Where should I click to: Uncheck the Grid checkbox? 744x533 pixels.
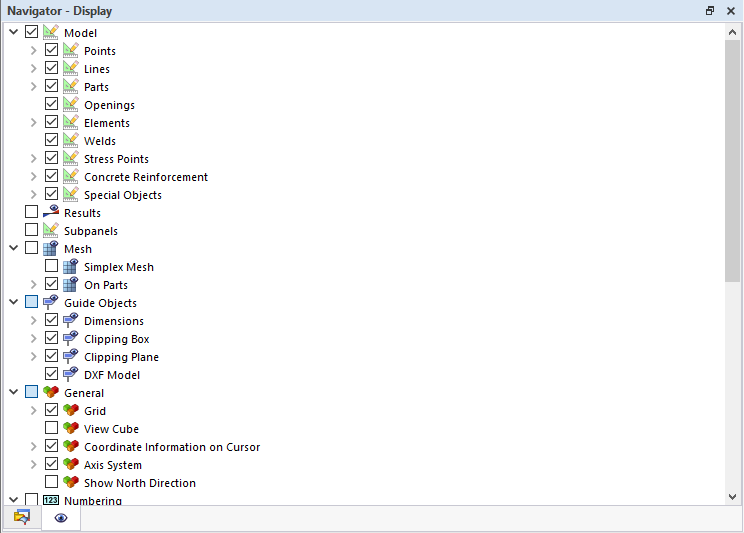coord(51,410)
